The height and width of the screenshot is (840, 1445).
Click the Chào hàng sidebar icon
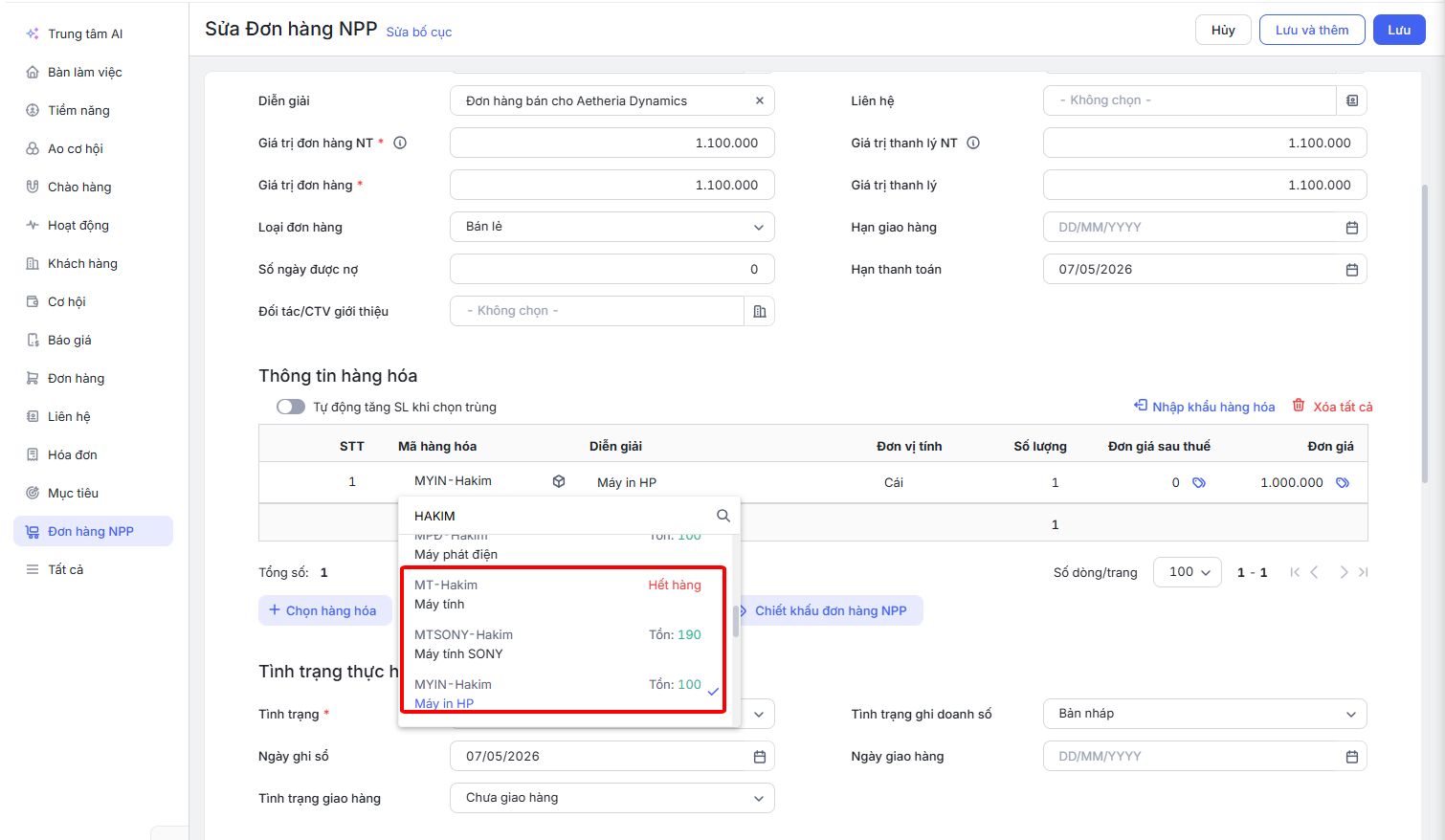[x=33, y=187]
